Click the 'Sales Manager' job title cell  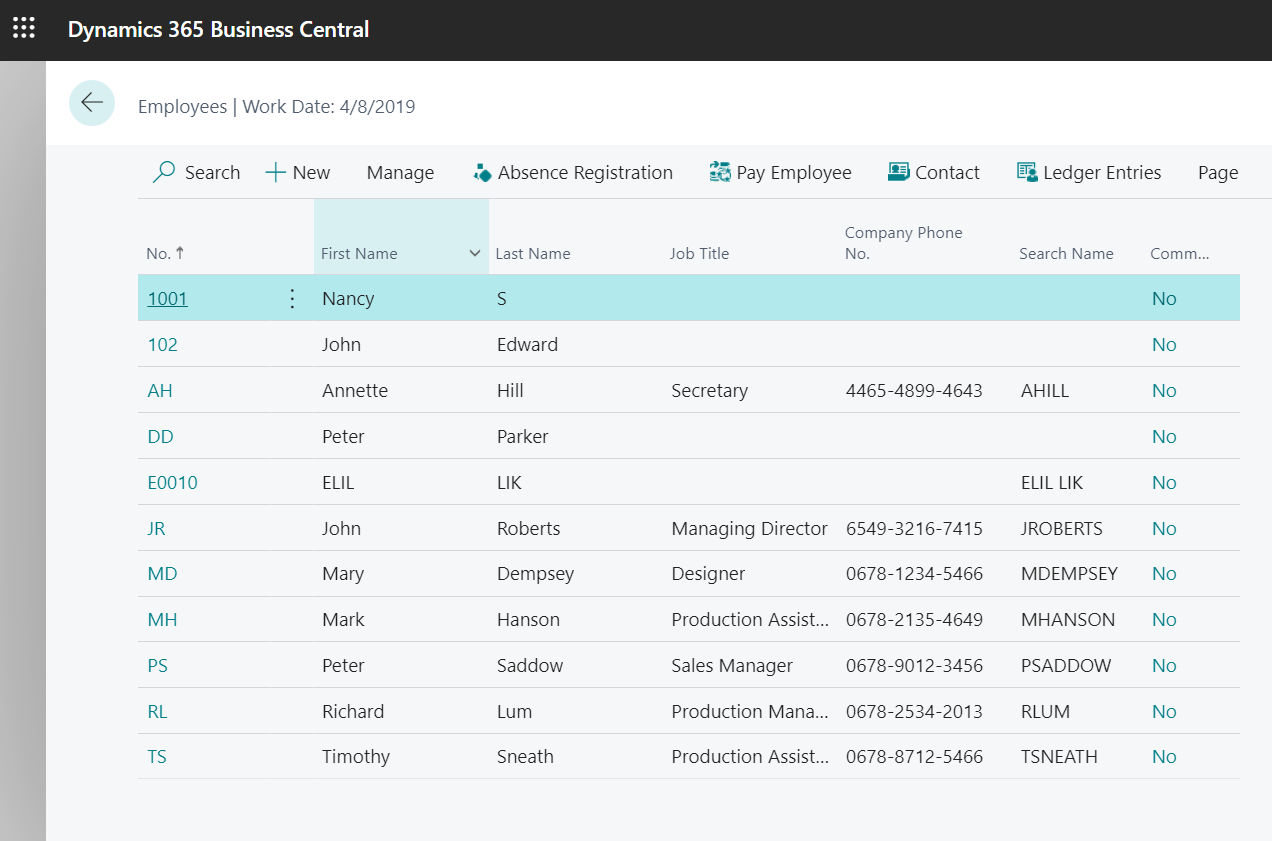click(732, 666)
